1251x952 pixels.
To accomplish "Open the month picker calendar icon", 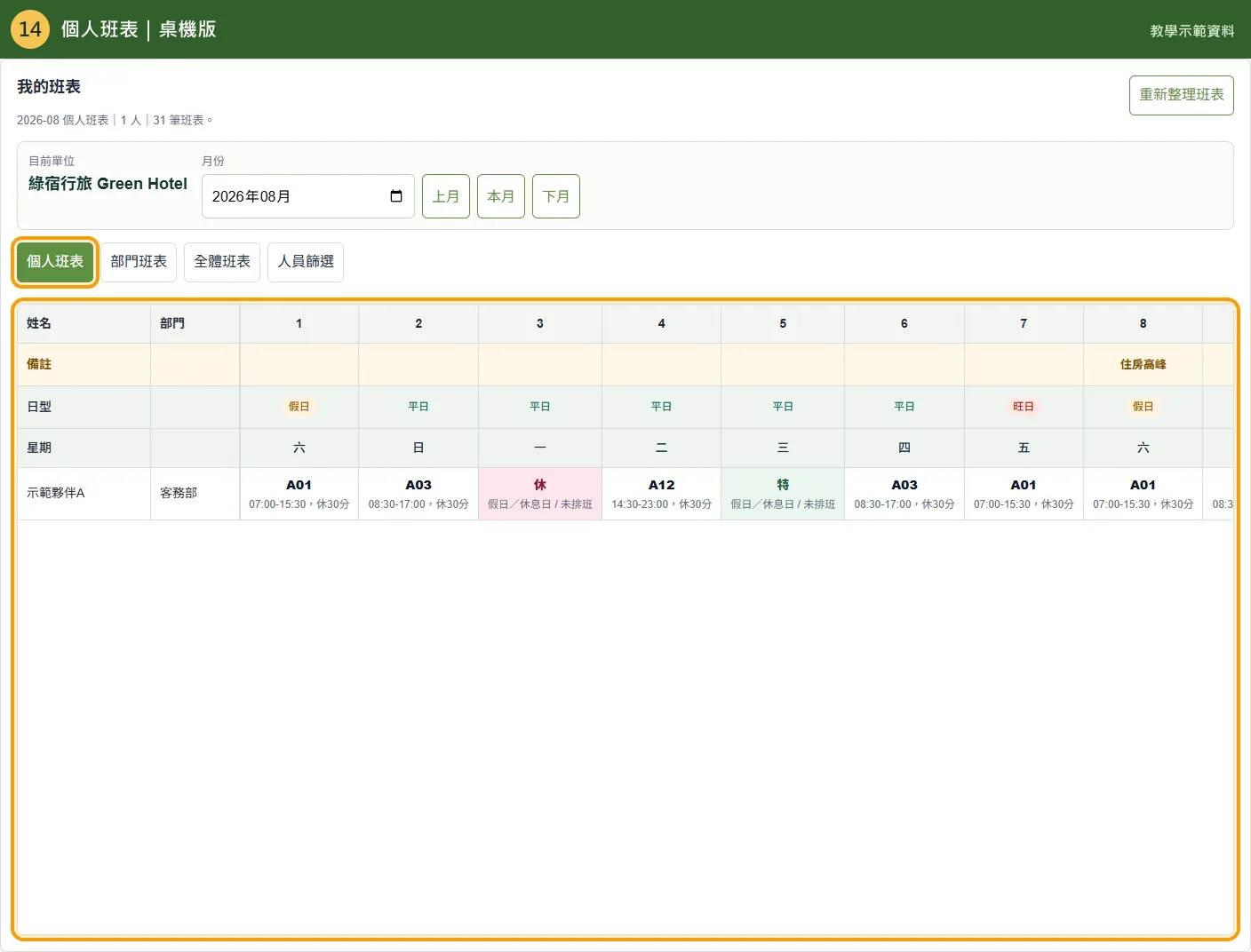I will click(396, 196).
